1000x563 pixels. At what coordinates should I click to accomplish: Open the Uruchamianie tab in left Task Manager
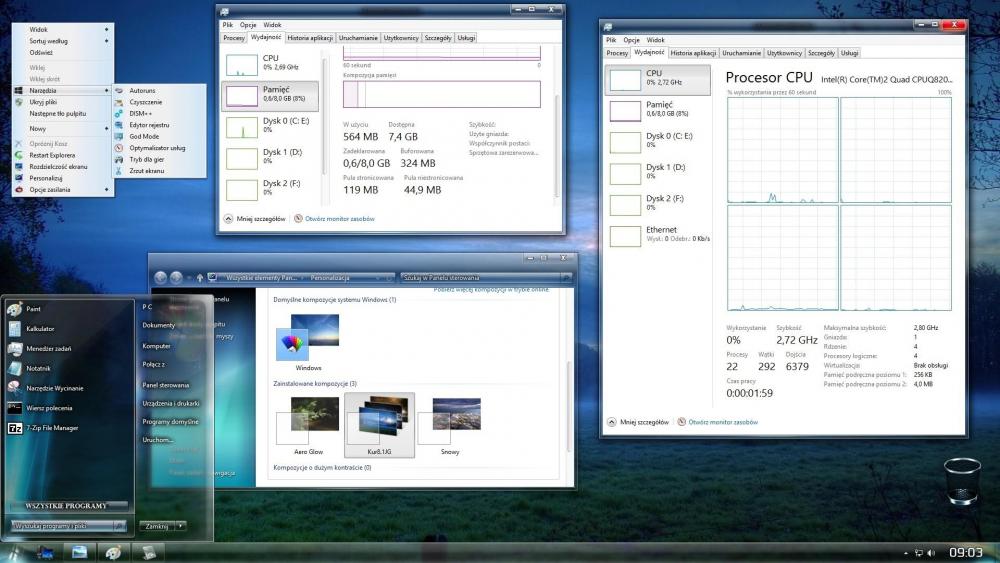pyautogui.click(x=358, y=38)
